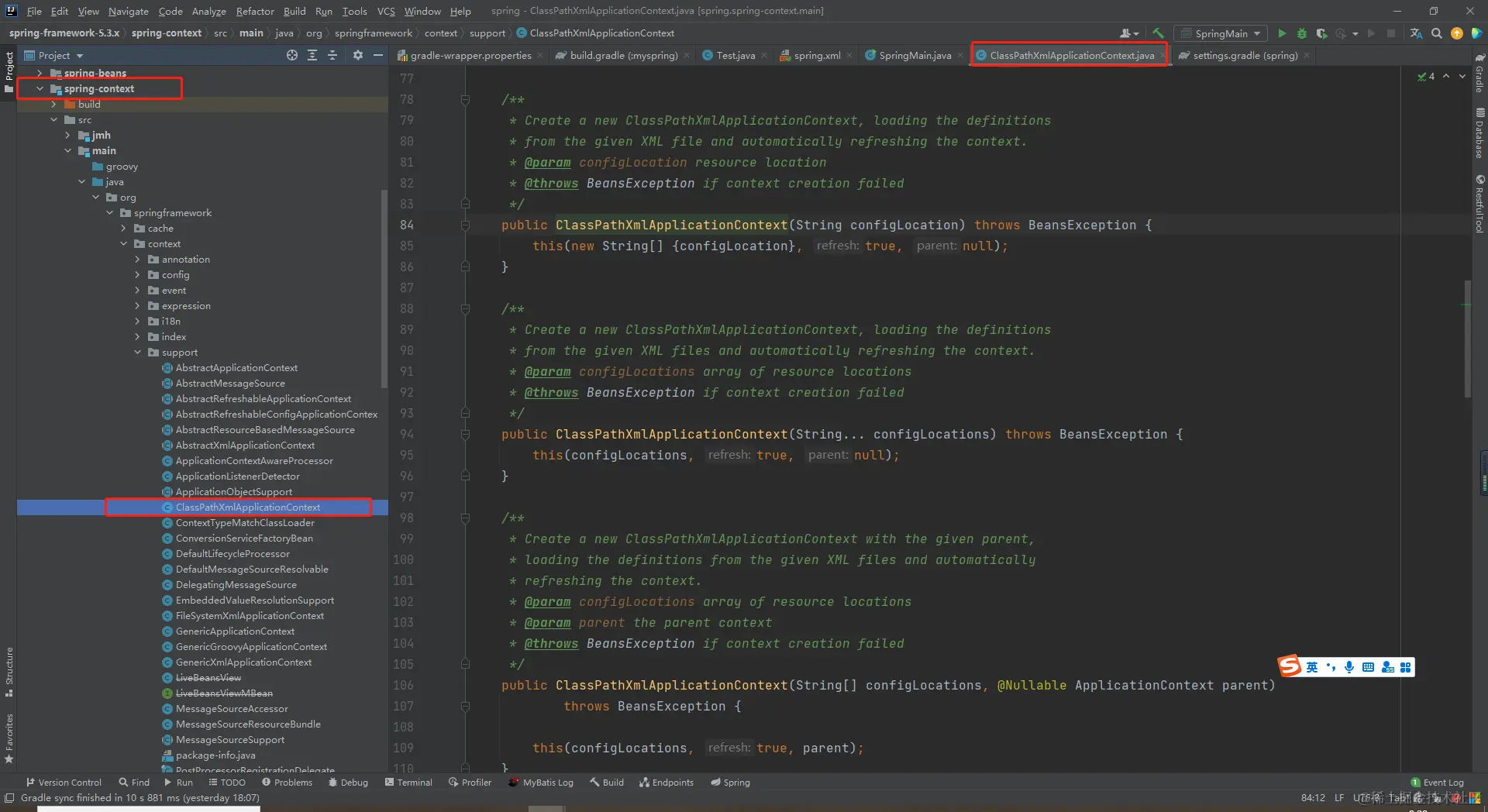Click the Build project hammer icon
This screenshot has height=812, width=1488.
(x=1158, y=33)
